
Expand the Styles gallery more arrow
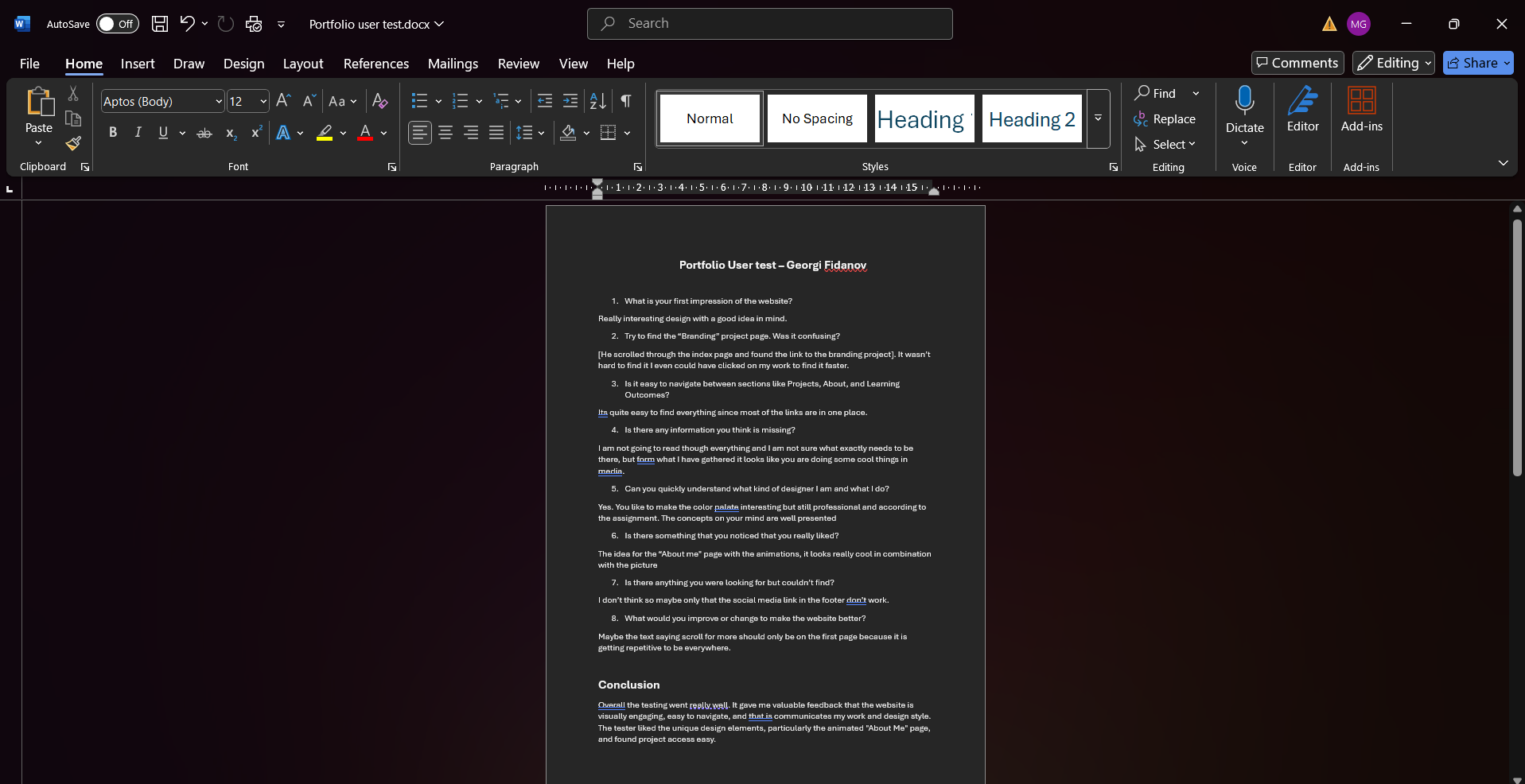(1098, 118)
